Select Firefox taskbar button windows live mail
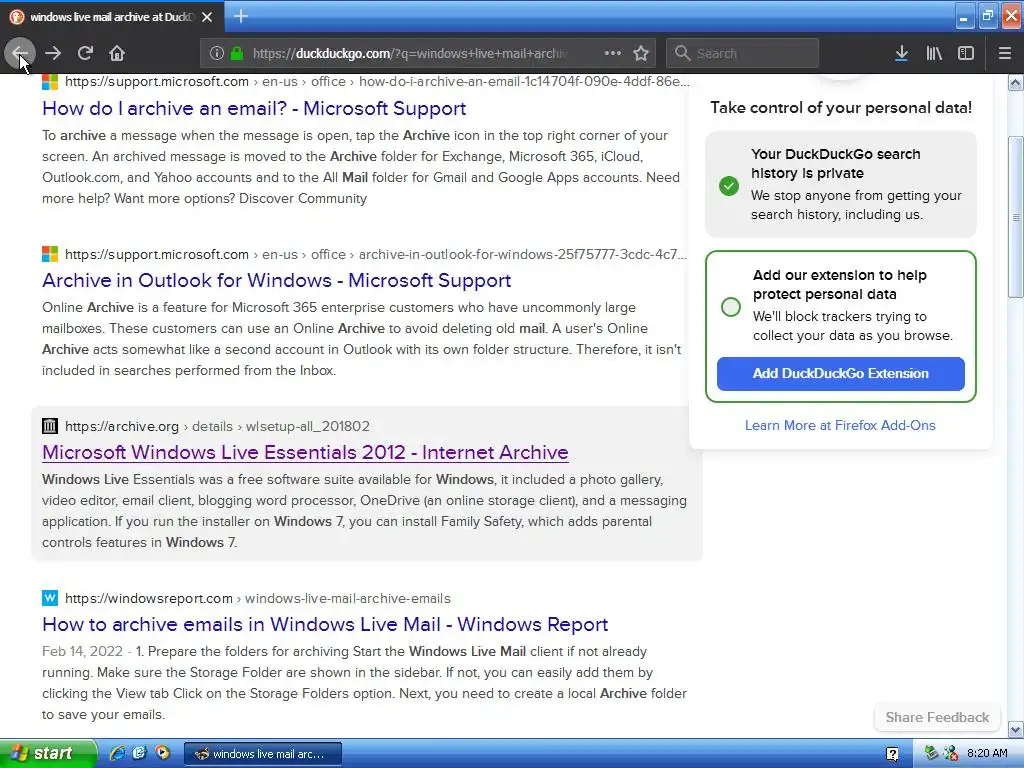The height and width of the screenshot is (768, 1024). tap(263, 754)
